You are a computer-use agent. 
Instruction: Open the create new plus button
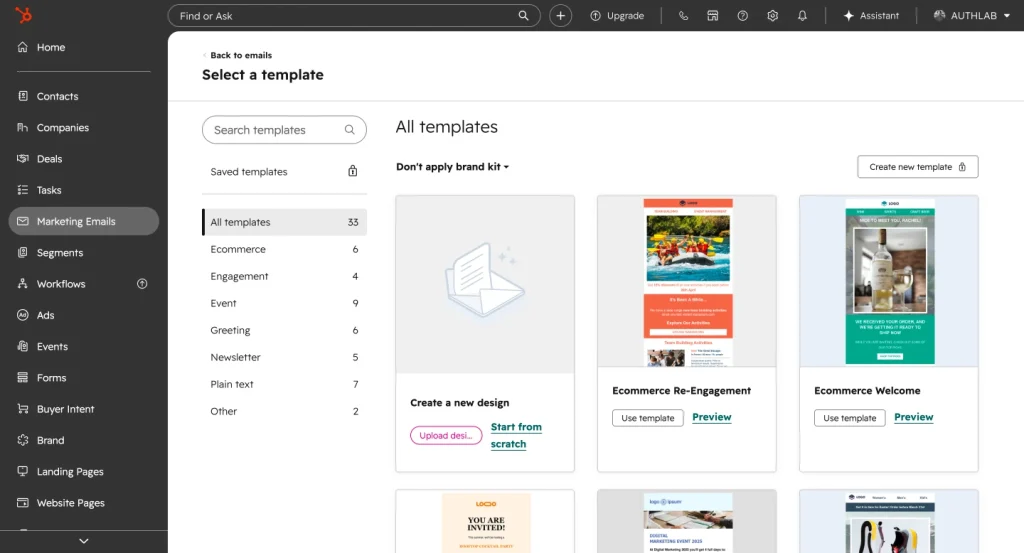(x=560, y=16)
